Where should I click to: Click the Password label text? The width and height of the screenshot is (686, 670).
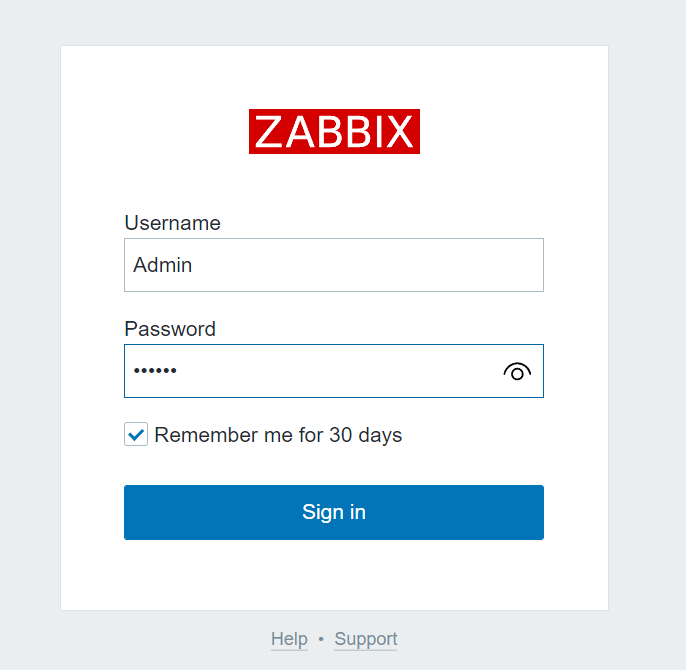pos(170,329)
